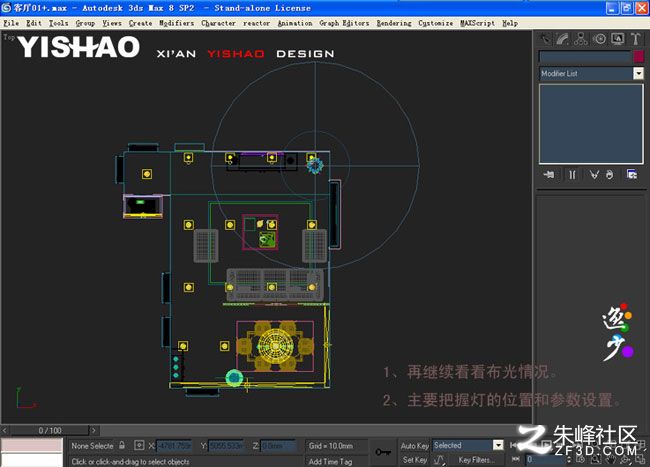This screenshot has width=650, height=467.
Task: Step time slider forward with right arrow
Action: (x=94, y=430)
